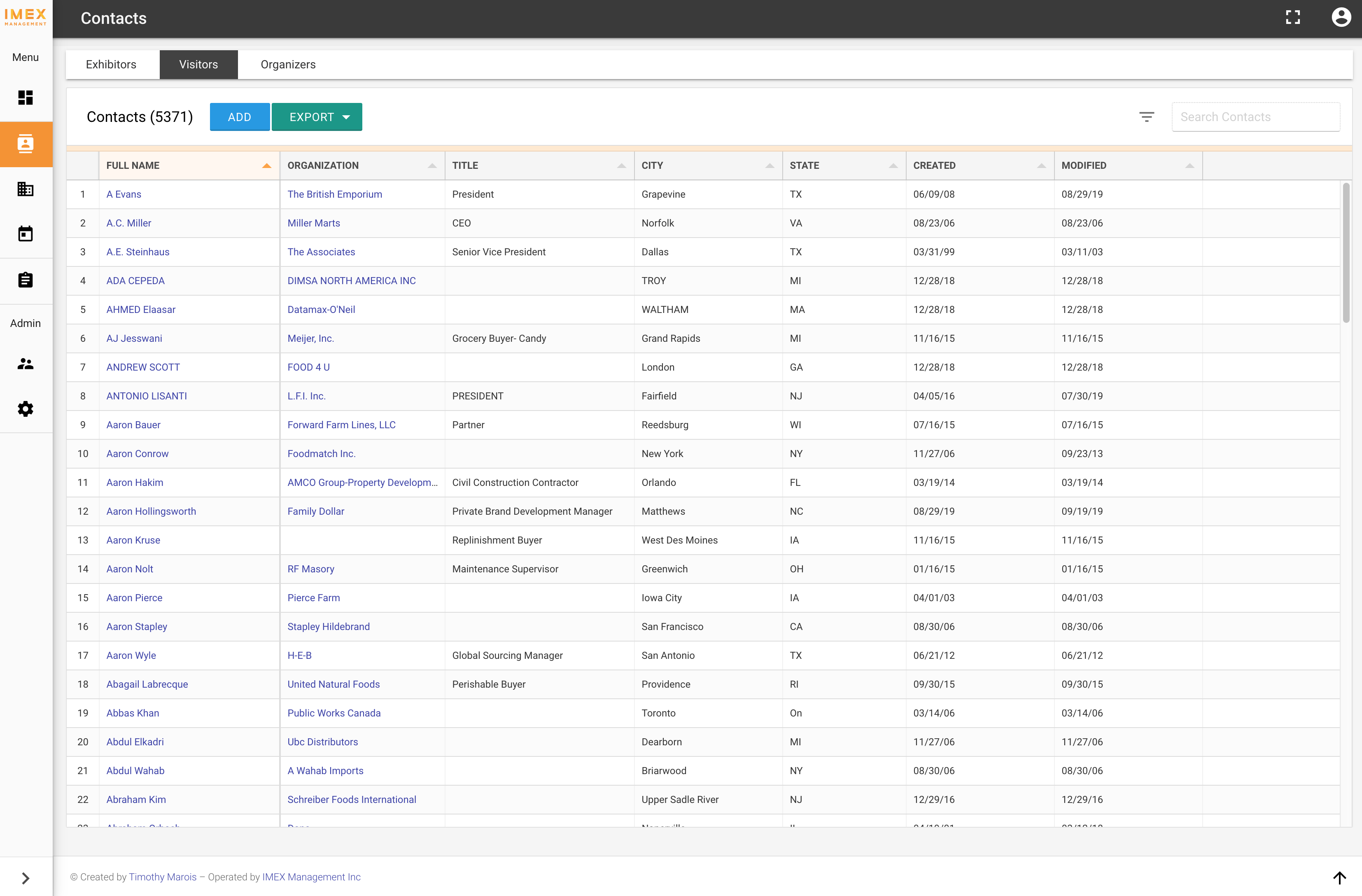Open the dashboard icon in the sidebar
This screenshot has height=896, width=1362.
pos(25,97)
